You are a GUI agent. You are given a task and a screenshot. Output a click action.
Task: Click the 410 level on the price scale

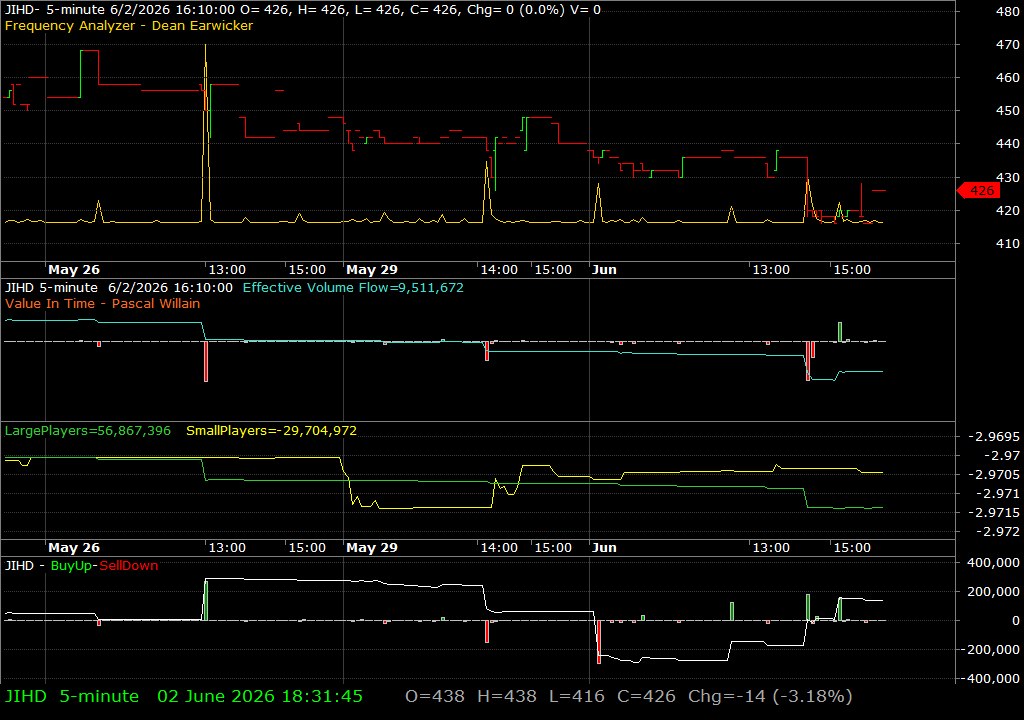(1008, 243)
